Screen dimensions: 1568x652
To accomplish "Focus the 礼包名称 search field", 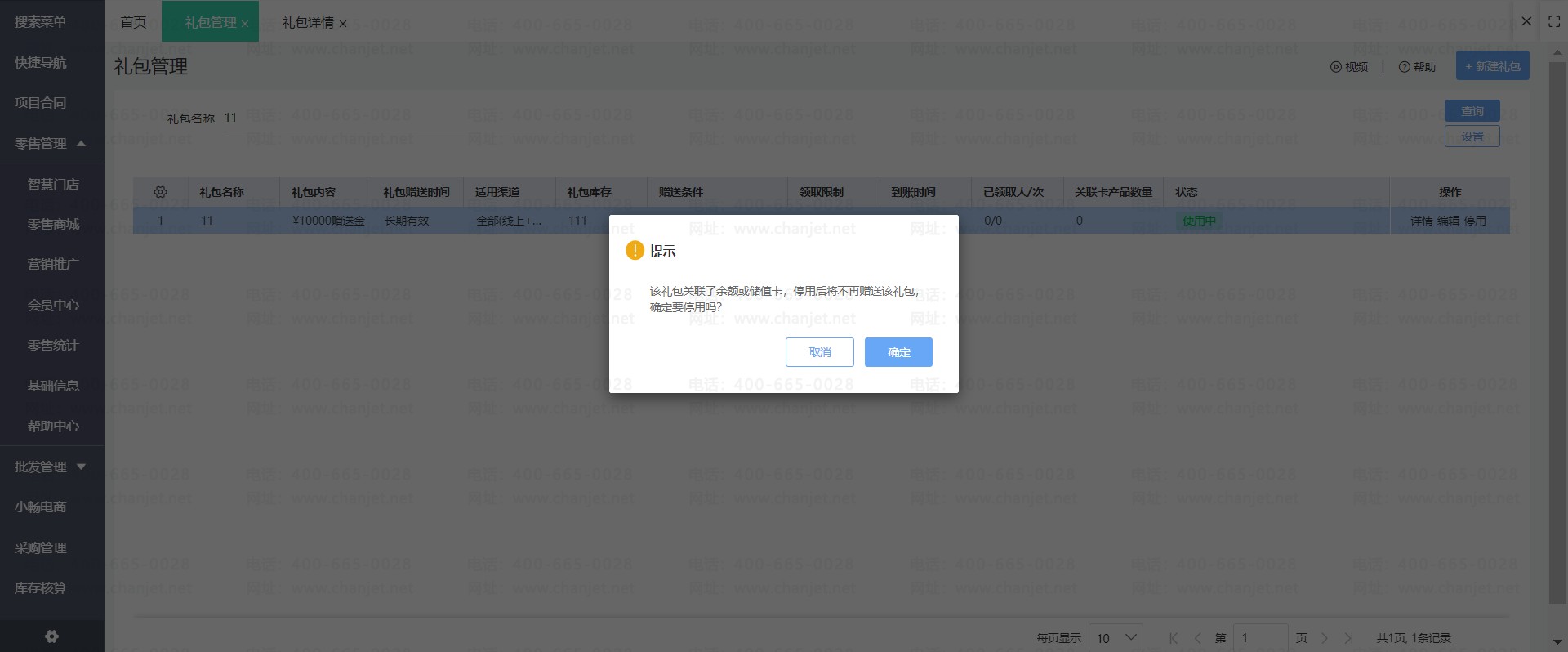I will click(x=389, y=118).
